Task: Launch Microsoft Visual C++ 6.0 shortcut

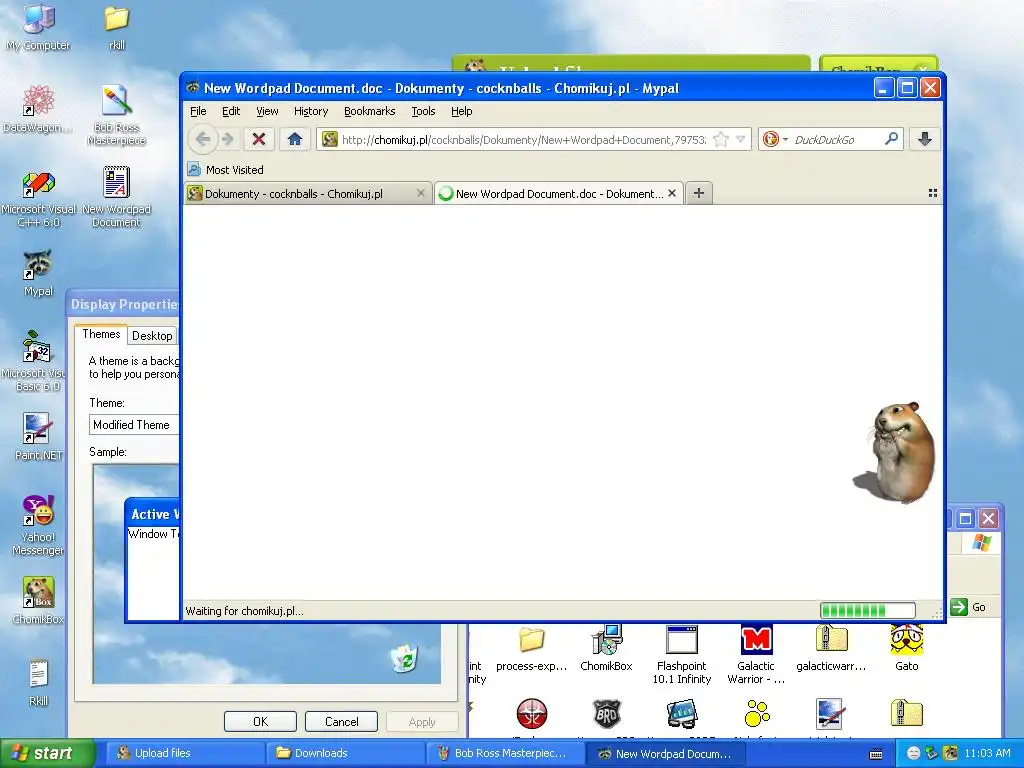Action: pyautogui.click(x=39, y=199)
